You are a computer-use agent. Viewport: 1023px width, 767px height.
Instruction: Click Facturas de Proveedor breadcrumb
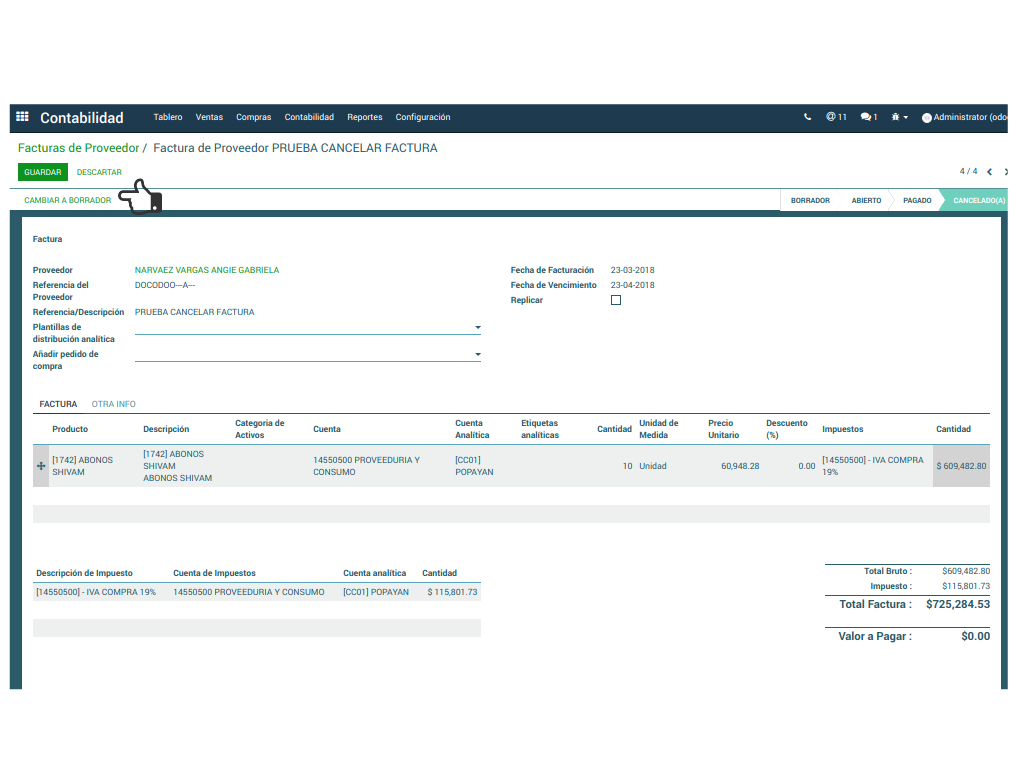[x=78, y=148]
